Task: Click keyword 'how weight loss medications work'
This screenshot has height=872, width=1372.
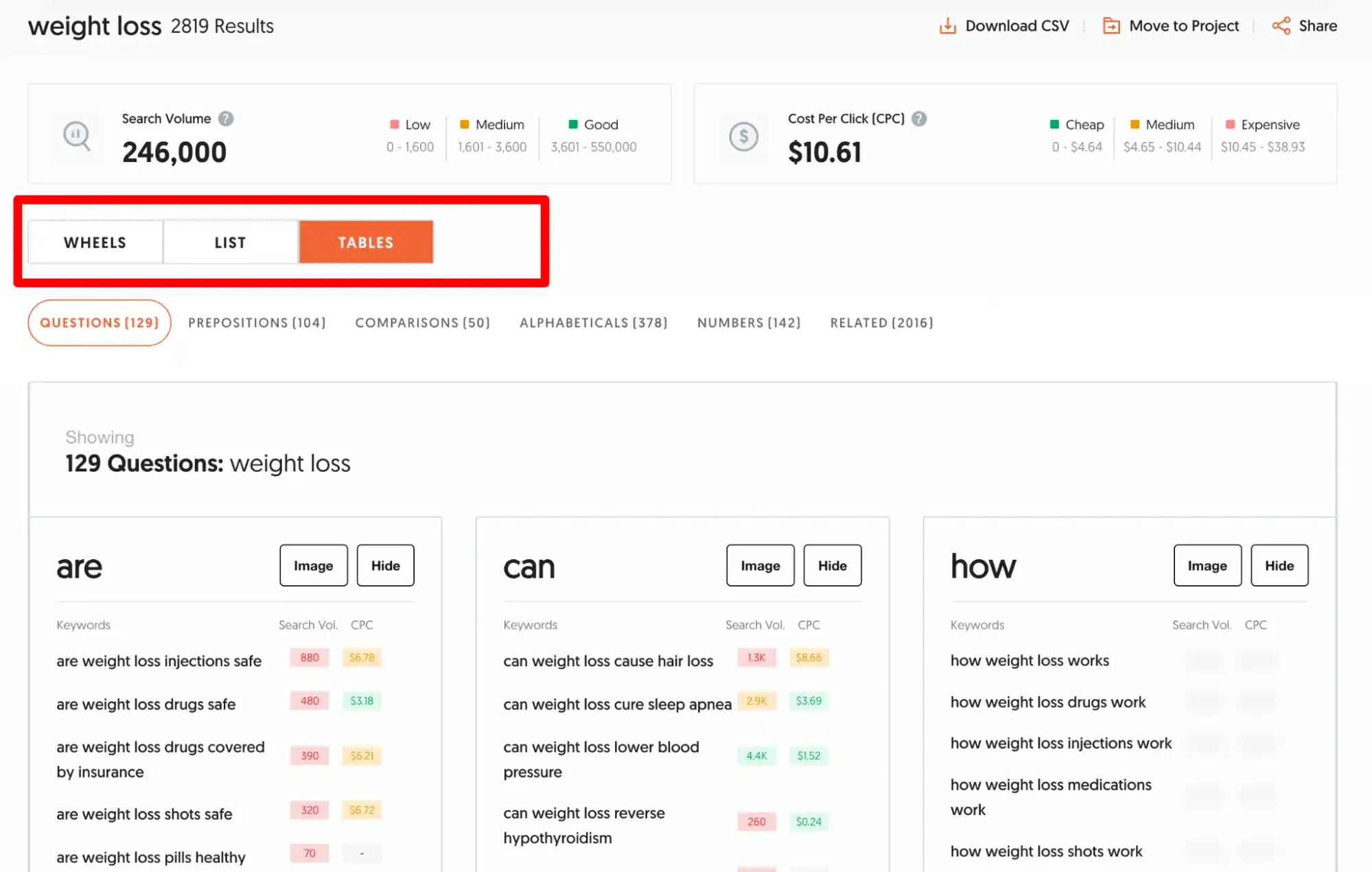Action: coord(1051,797)
